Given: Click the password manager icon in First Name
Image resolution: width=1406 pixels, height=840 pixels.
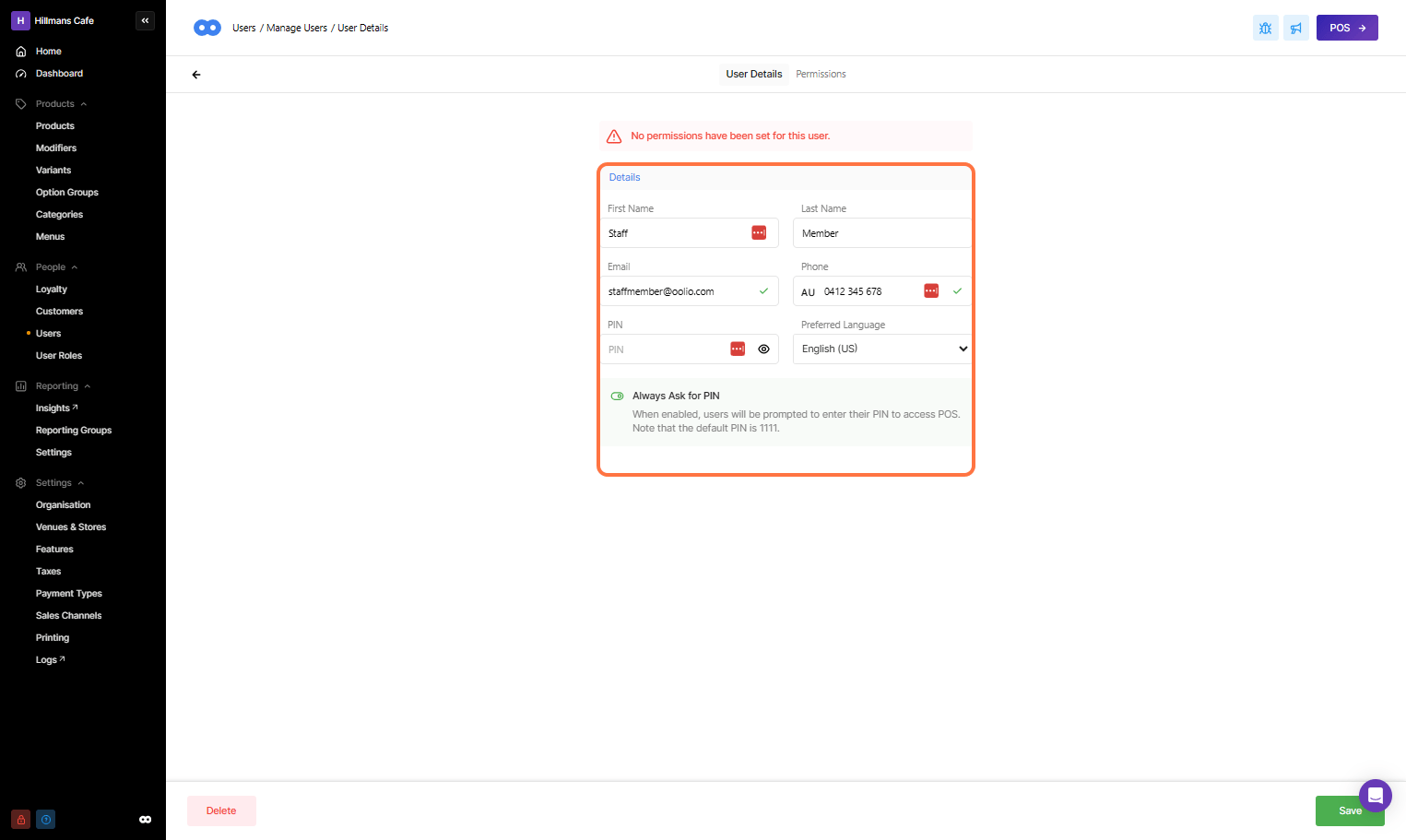Looking at the screenshot, I should pyautogui.click(x=759, y=232).
